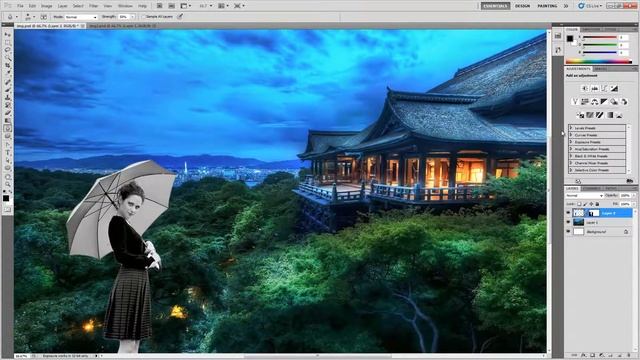
Task: Open the Image menu
Action: [x=47, y=6]
